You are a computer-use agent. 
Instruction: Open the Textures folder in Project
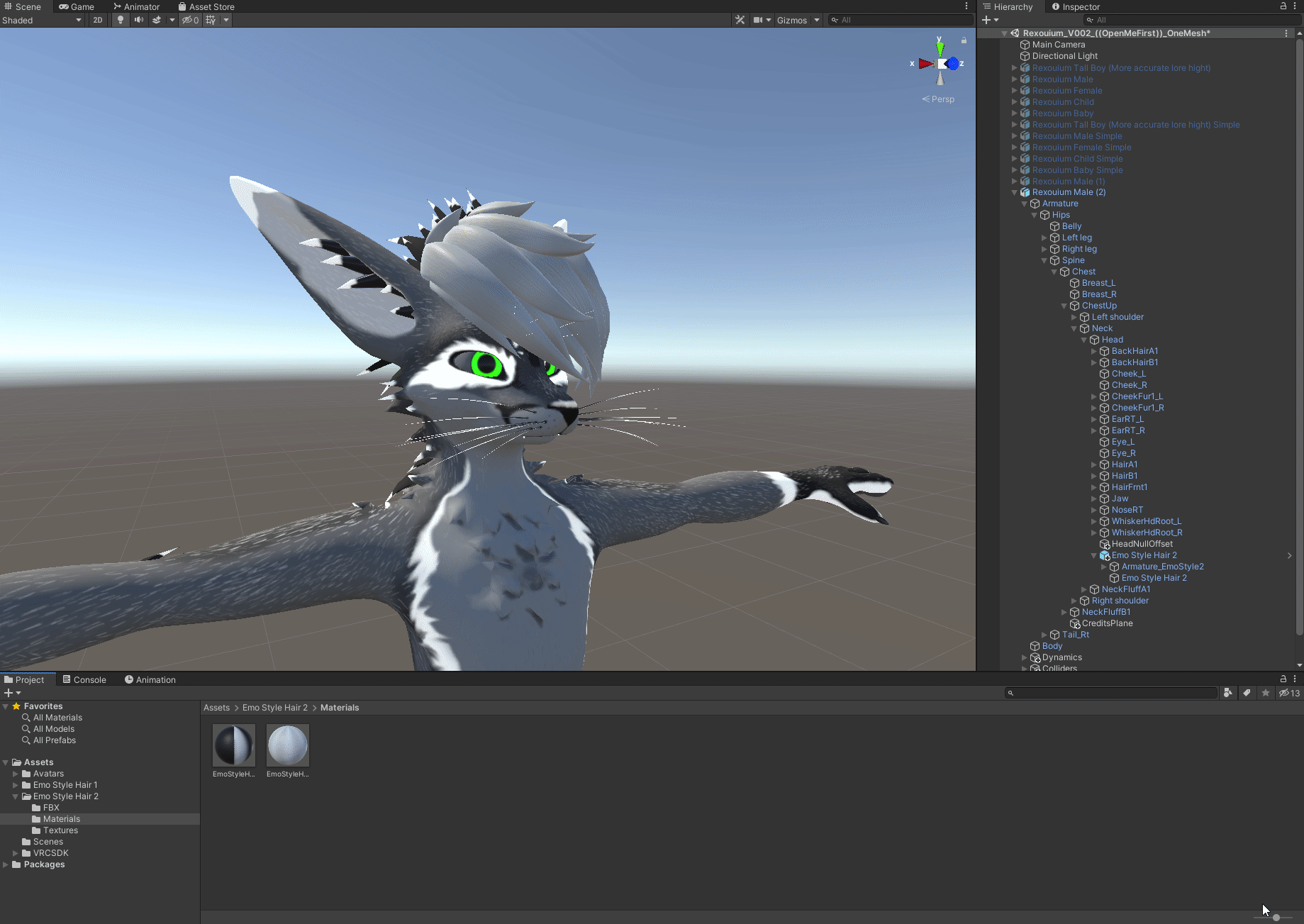click(60, 830)
